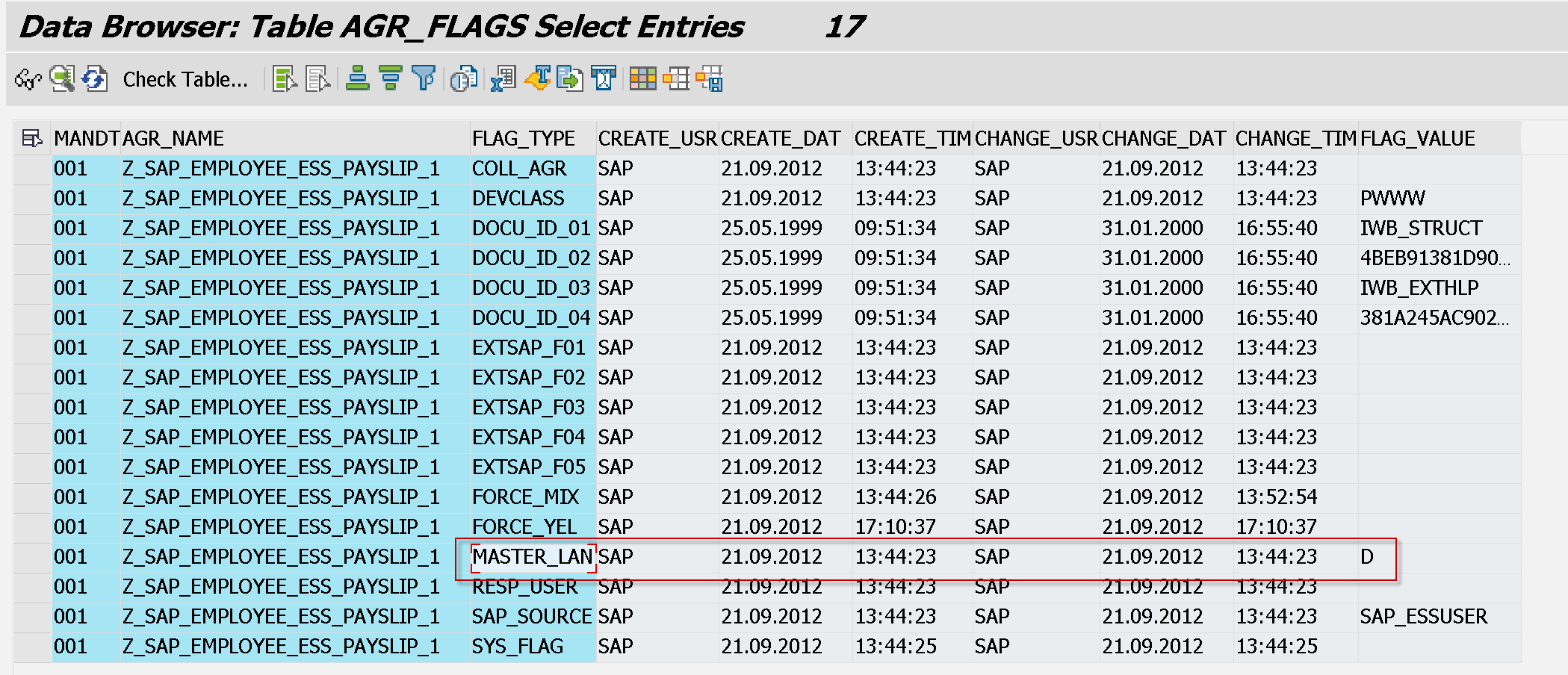This screenshot has width=1568, height=675.
Task: Sort the table descending
Action: tap(390, 79)
